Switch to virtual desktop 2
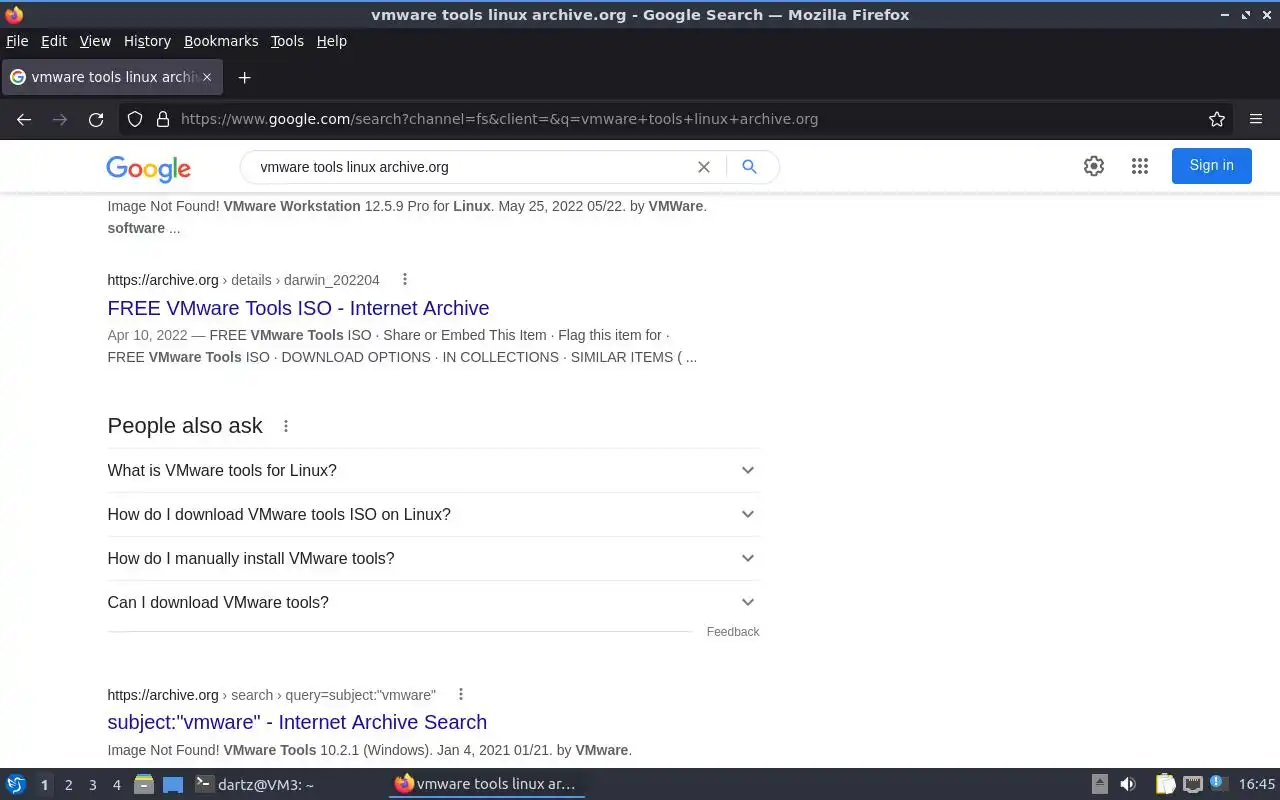Viewport: 1280px width, 800px height. tap(69, 785)
